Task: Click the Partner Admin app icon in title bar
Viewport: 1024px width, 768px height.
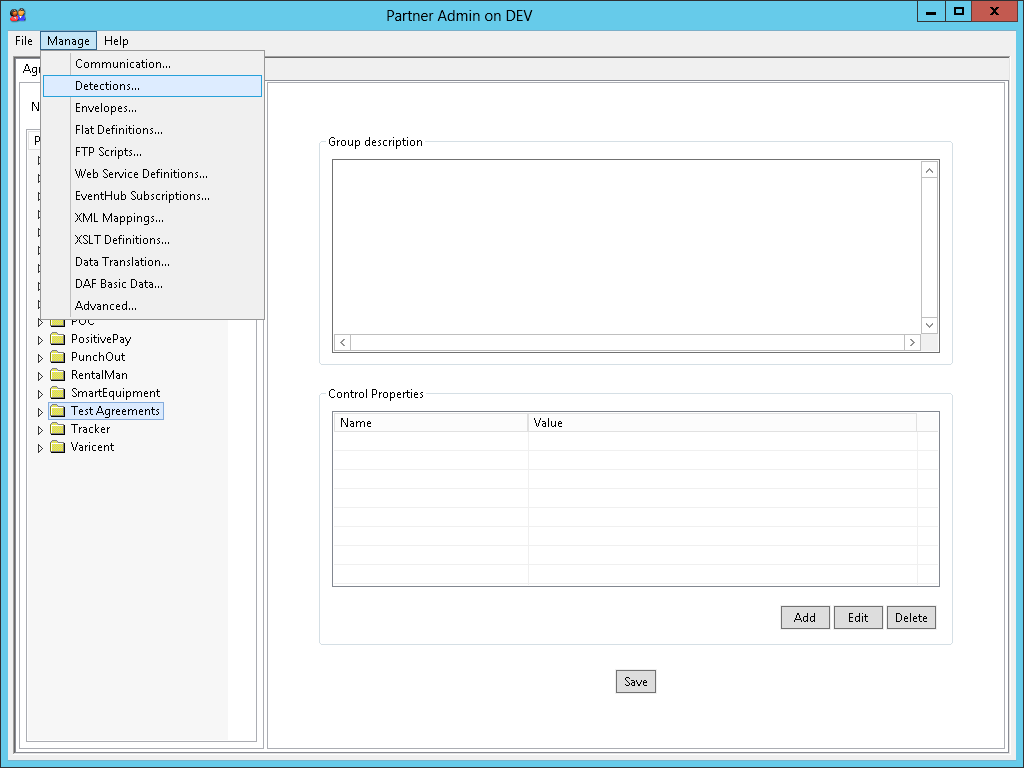Action: coord(17,14)
